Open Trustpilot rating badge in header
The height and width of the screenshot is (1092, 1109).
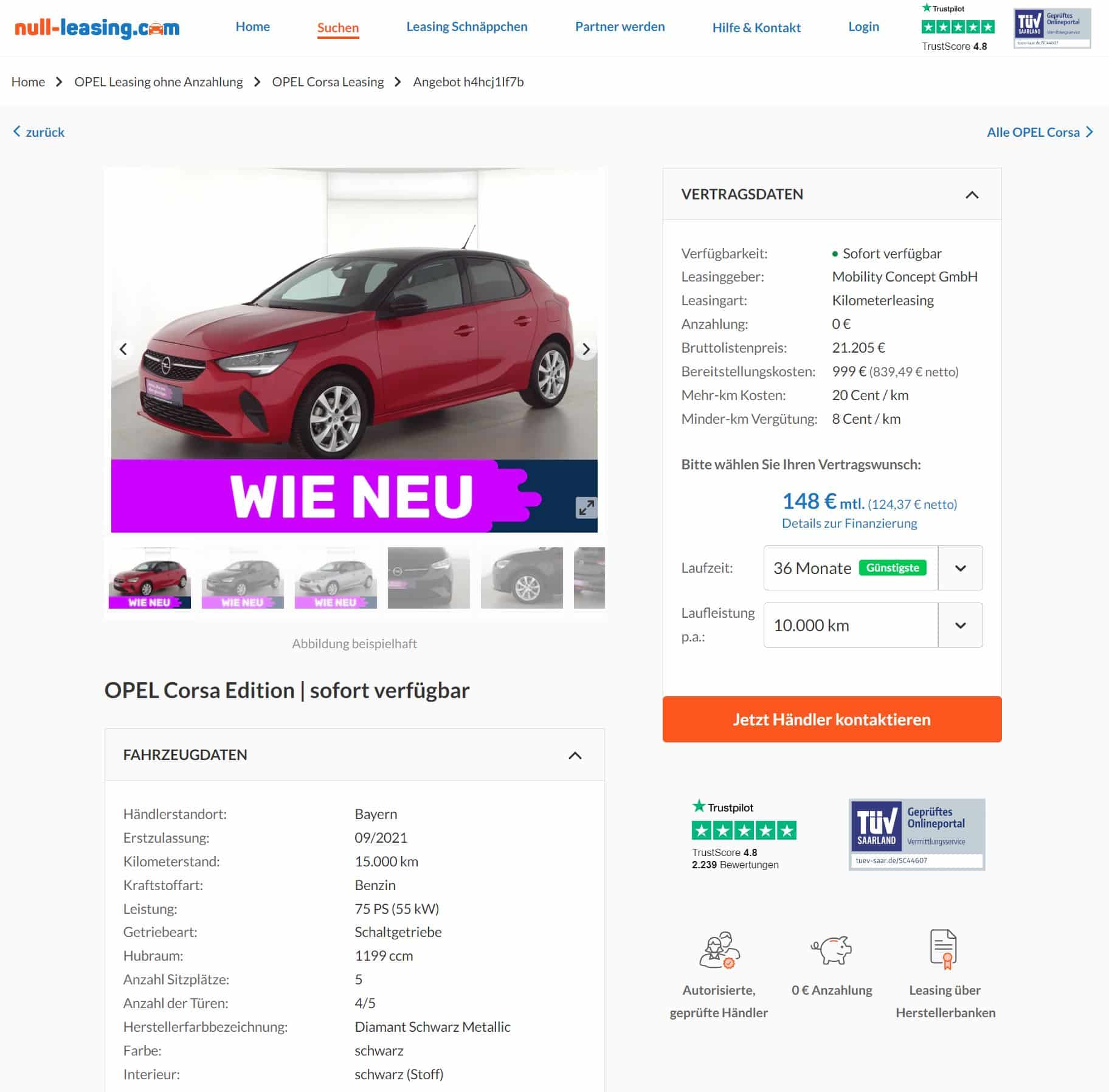click(958, 27)
